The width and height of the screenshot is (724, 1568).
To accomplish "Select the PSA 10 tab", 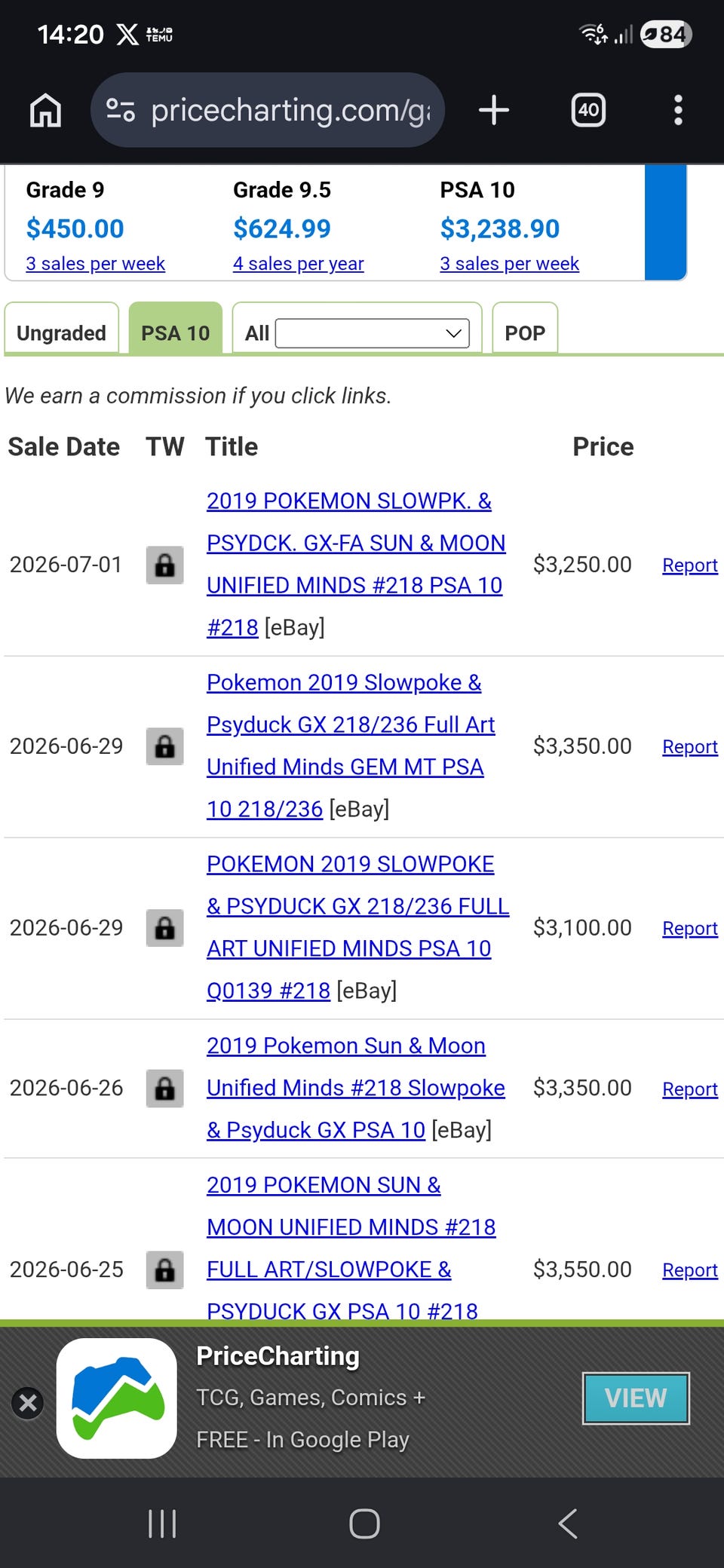I will tap(175, 329).
